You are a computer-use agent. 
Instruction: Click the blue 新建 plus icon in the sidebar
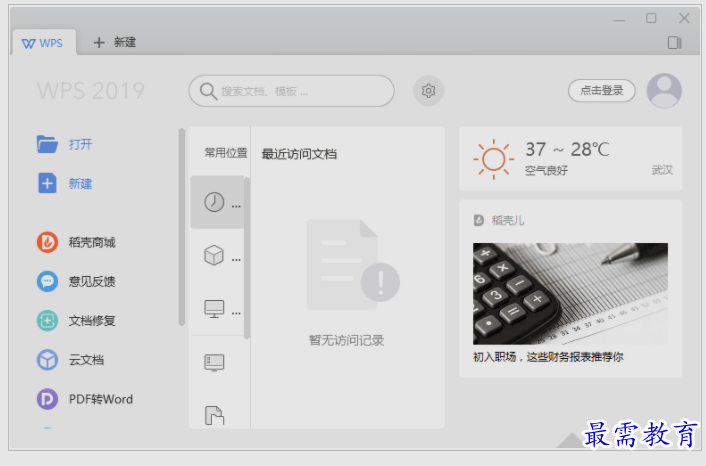click(x=47, y=183)
